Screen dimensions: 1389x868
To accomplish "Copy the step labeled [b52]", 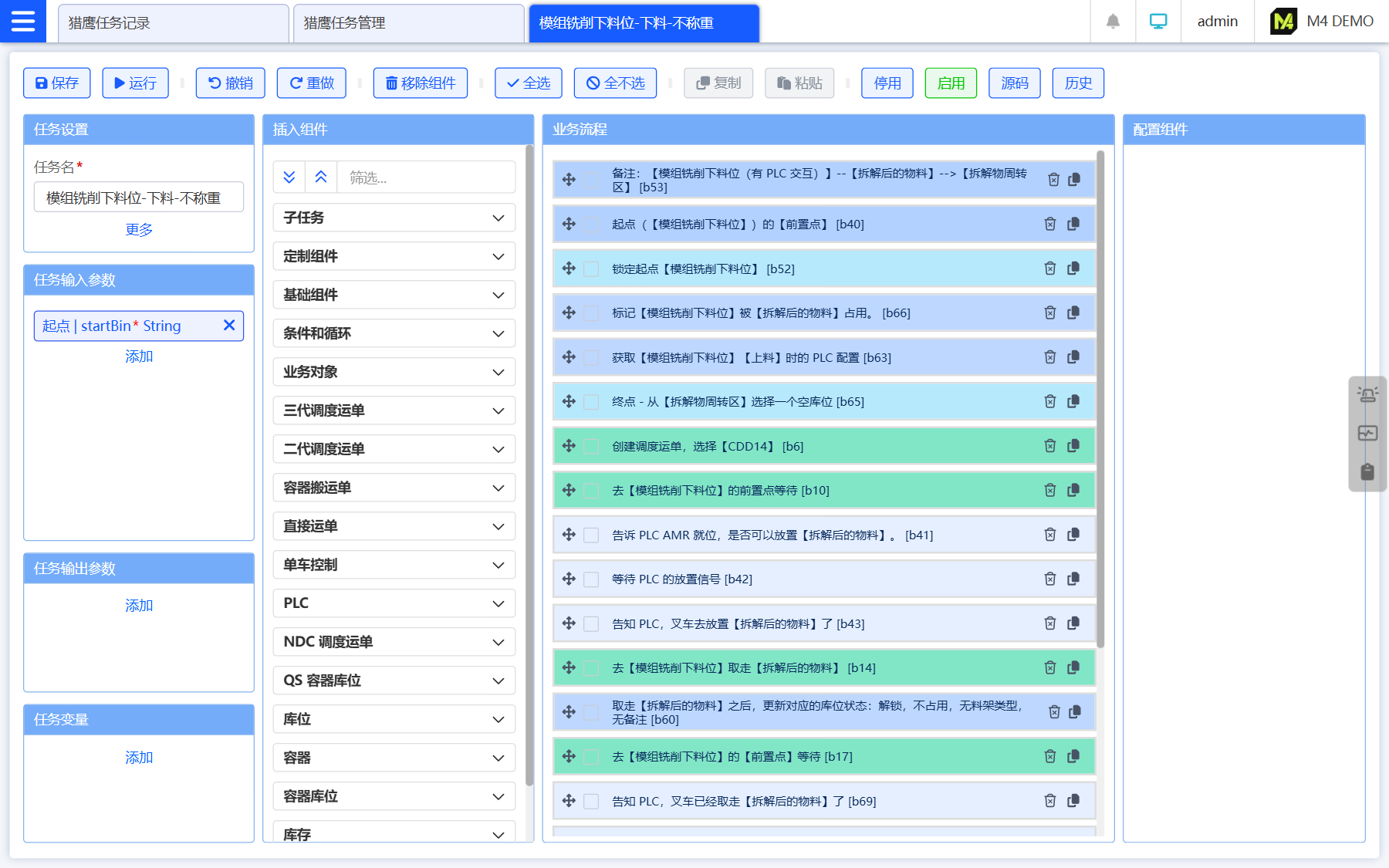I will point(1073,269).
